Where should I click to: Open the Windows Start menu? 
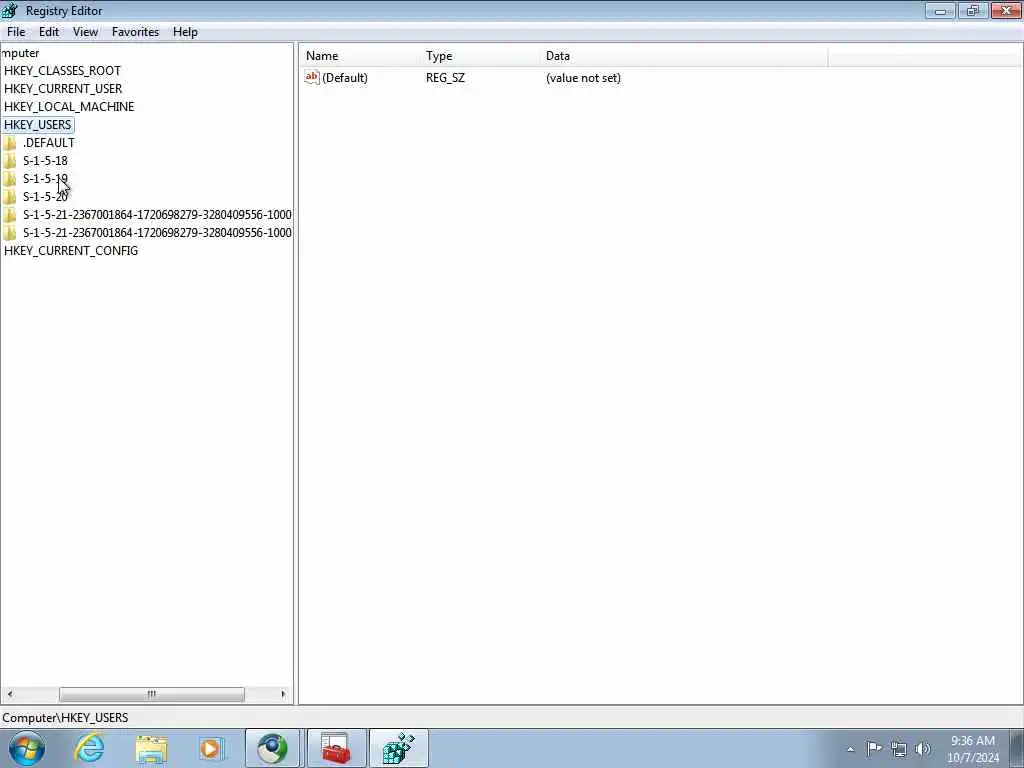tap(27, 748)
